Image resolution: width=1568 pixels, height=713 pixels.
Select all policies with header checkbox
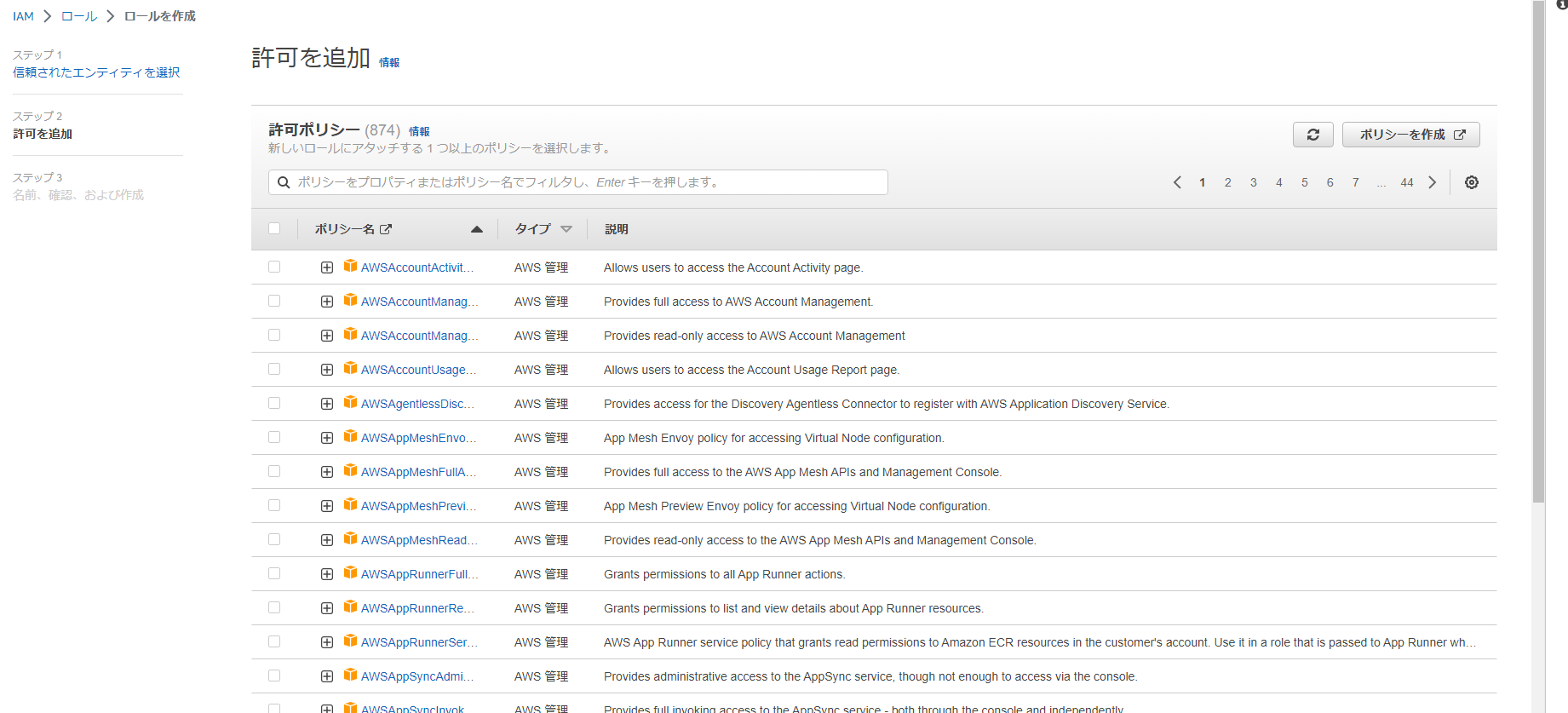[x=274, y=228]
